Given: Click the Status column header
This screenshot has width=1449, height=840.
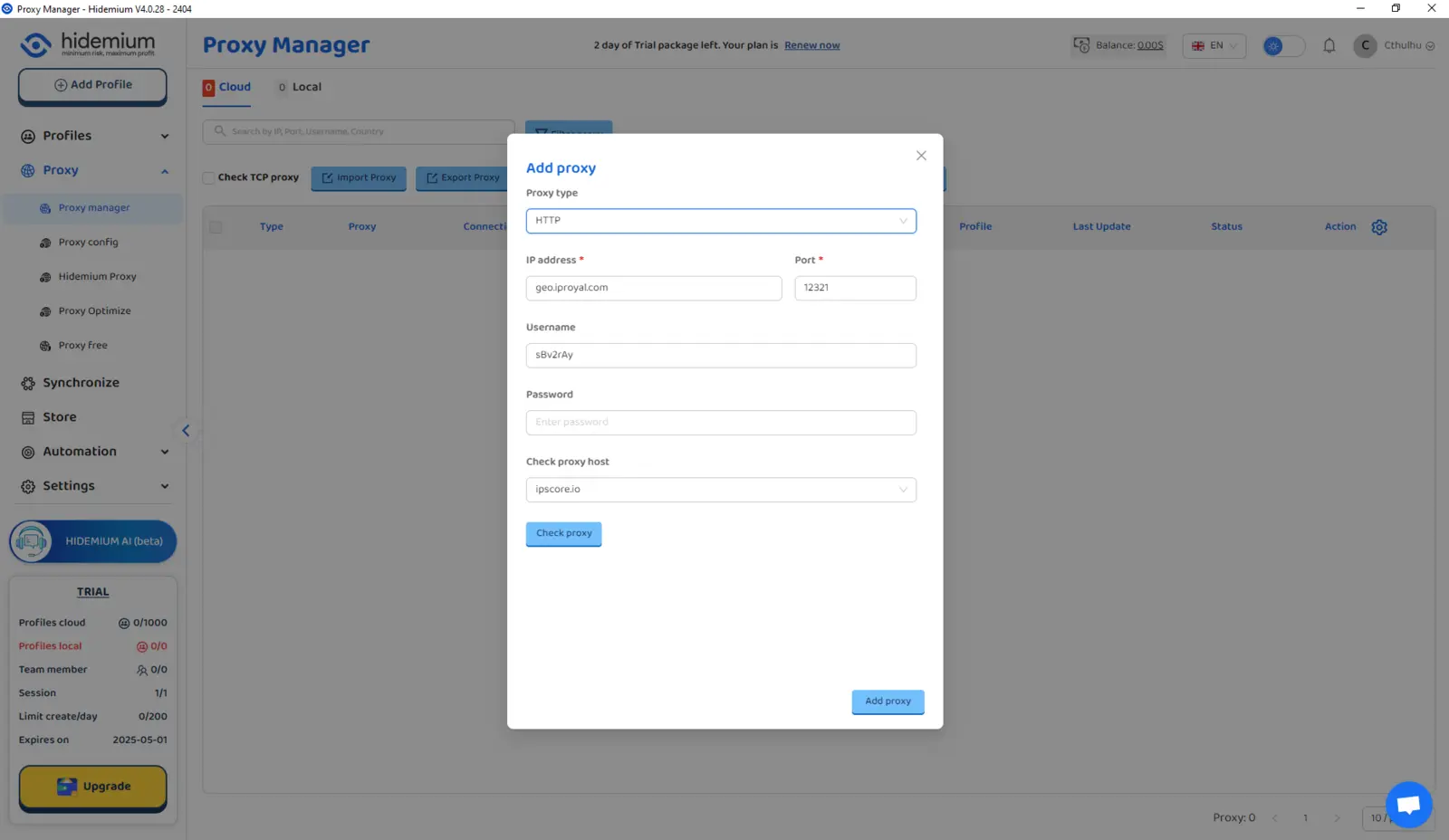Looking at the screenshot, I should (1226, 227).
